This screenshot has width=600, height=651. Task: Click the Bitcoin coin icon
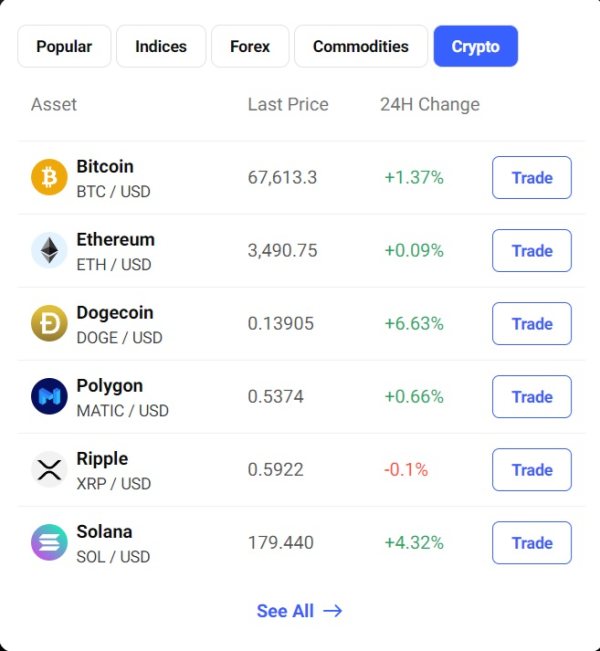pos(49,178)
